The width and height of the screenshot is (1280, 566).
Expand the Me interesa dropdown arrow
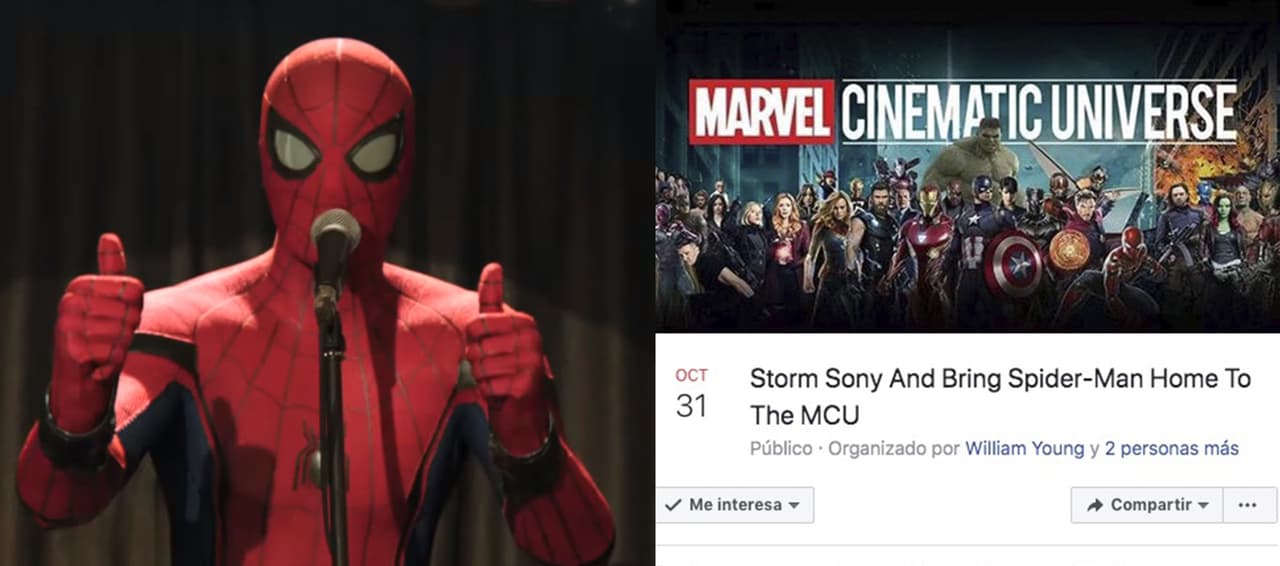point(794,506)
